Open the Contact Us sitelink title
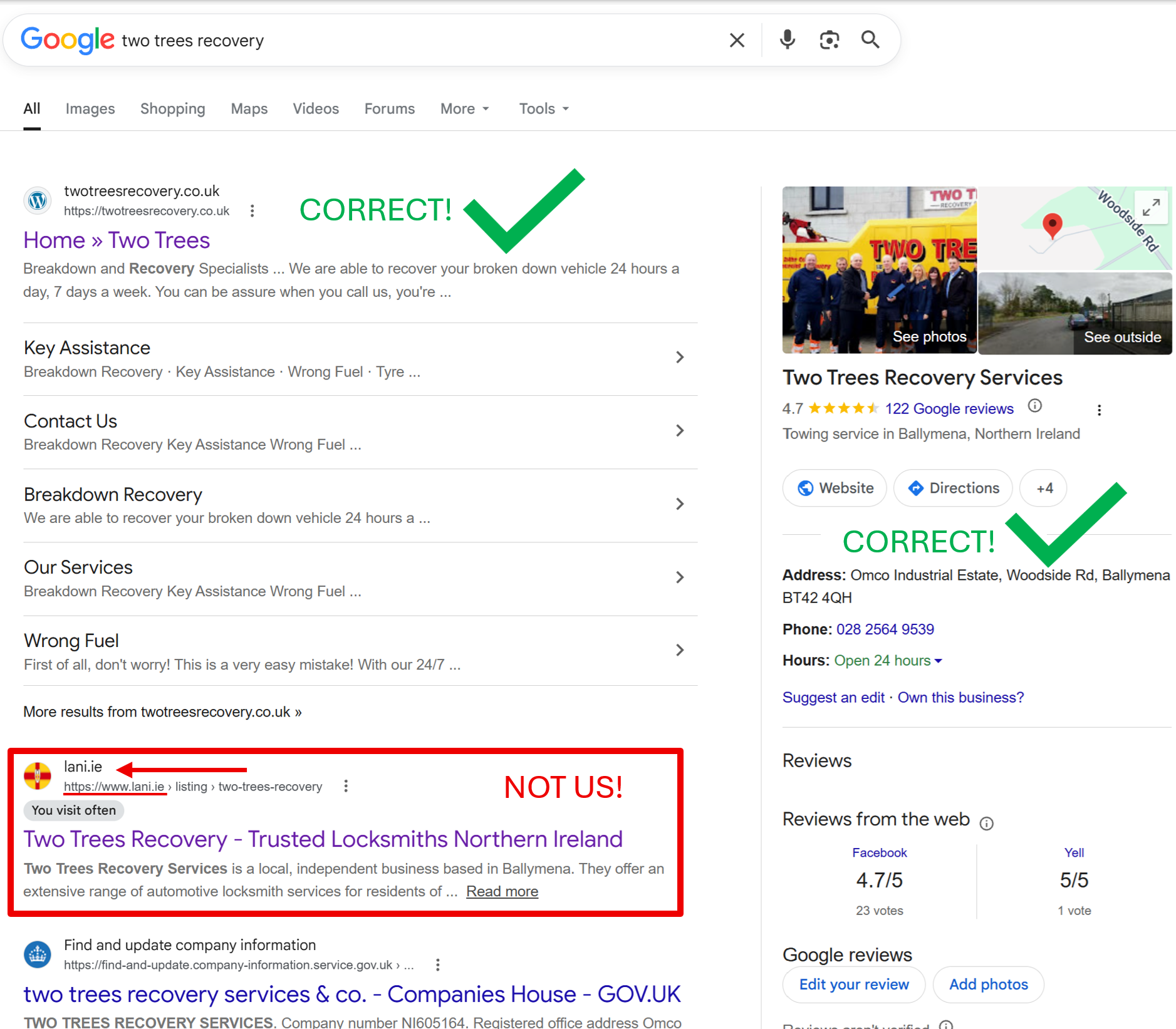 [x=70, y=421]
